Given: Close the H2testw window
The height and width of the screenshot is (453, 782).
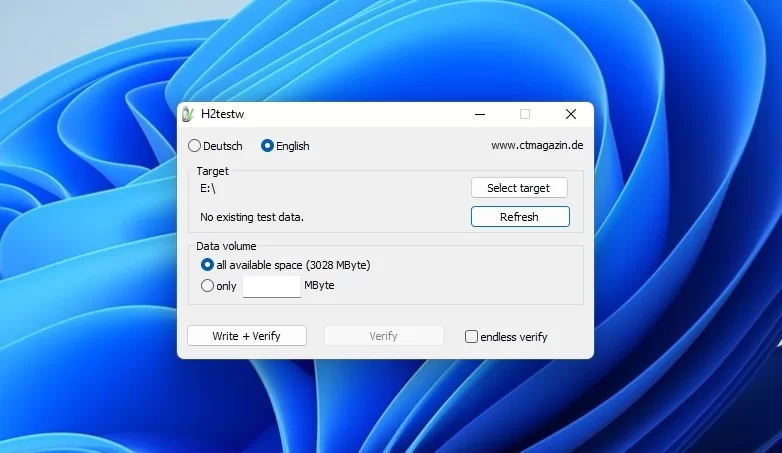Looking at the screenshot, I should point(571,114).
